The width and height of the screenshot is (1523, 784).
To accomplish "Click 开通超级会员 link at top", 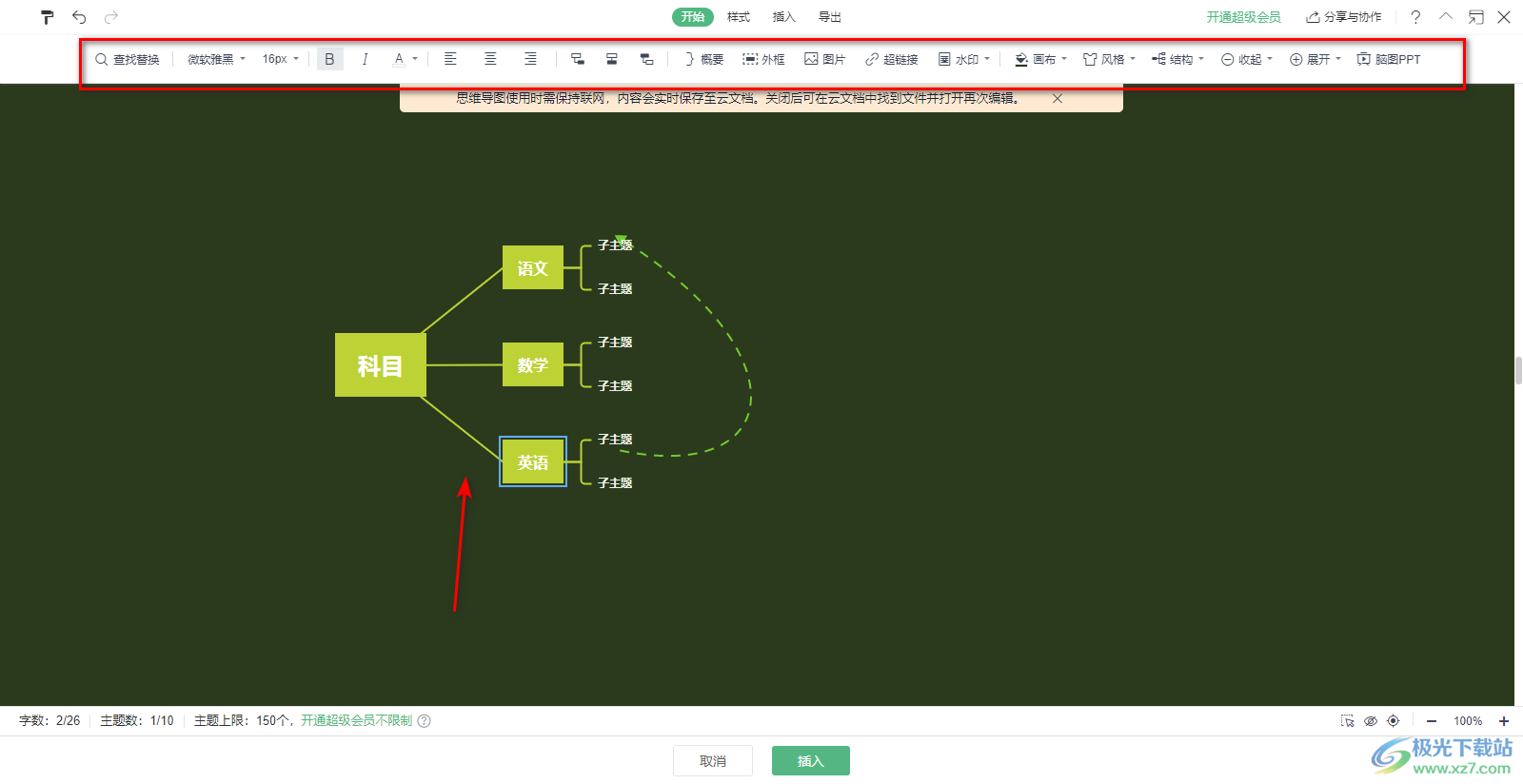I will tap(1243, 17).
